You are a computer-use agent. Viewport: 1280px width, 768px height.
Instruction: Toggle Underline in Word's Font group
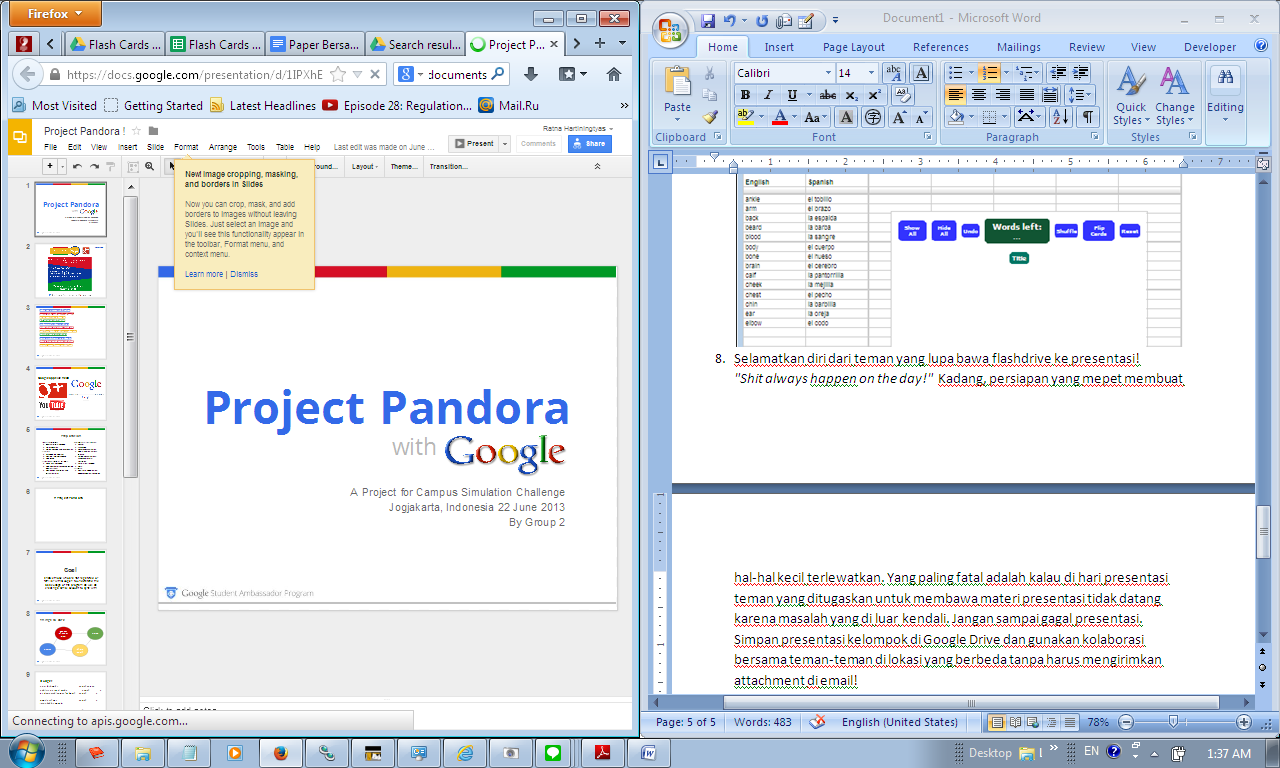(x=791, y=95)
